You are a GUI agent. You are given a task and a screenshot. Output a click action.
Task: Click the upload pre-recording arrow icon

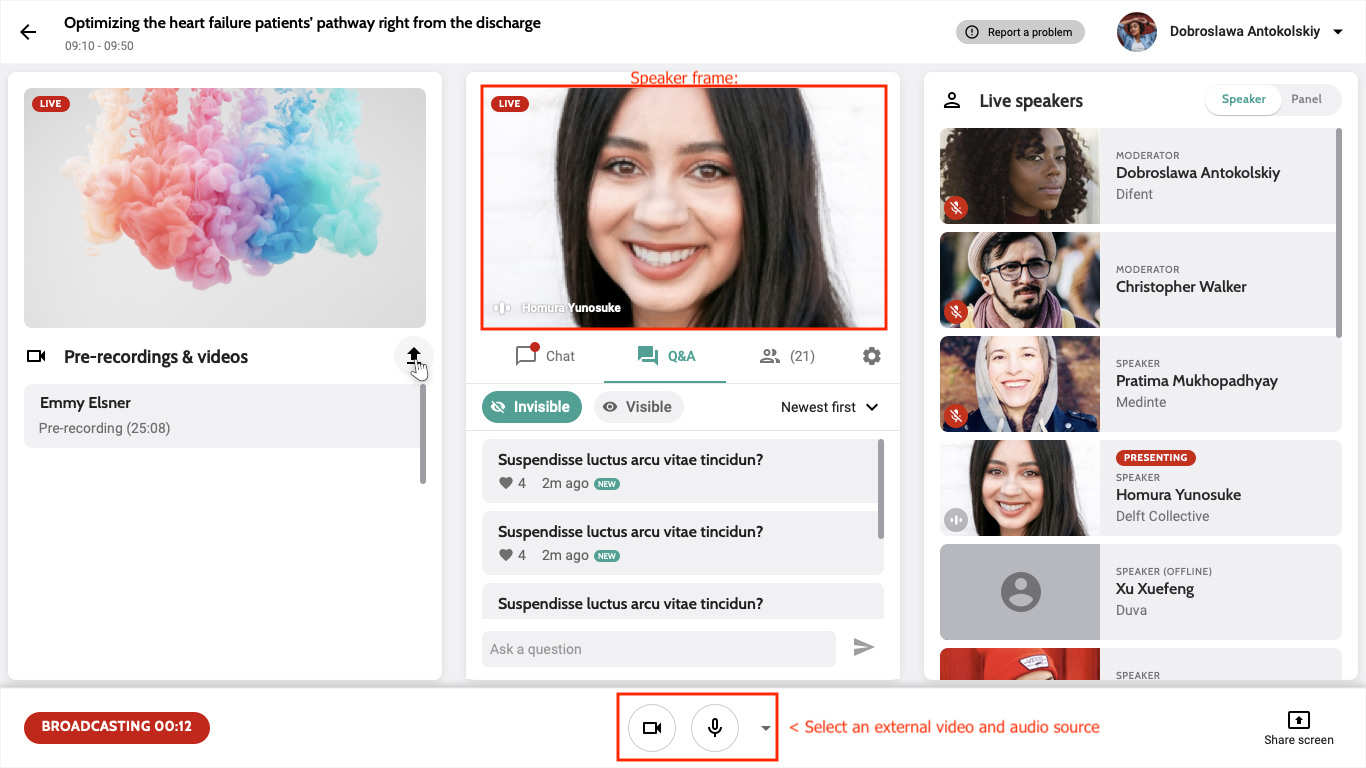tap(413, 356)
